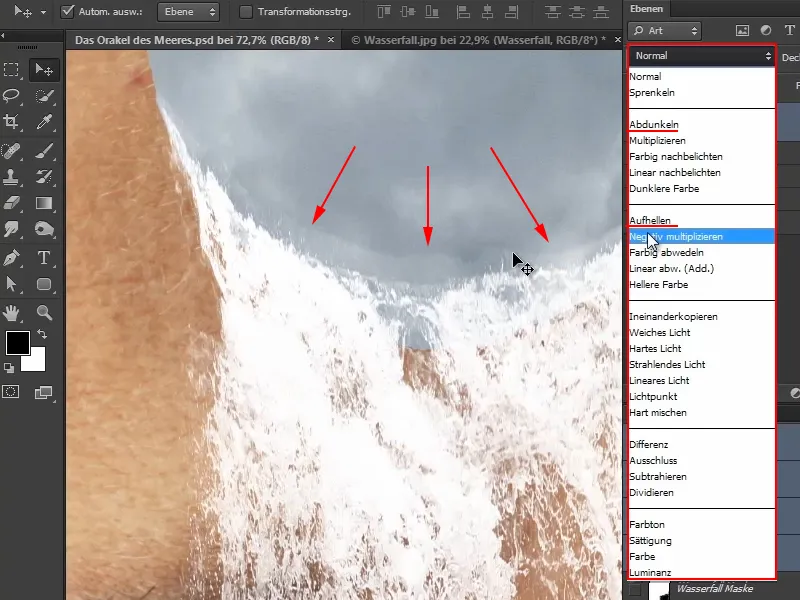The image size is (800, 600).
Task: Select the Clone Stamp tool
Action: pyautogui.click(x=11, y=177)
